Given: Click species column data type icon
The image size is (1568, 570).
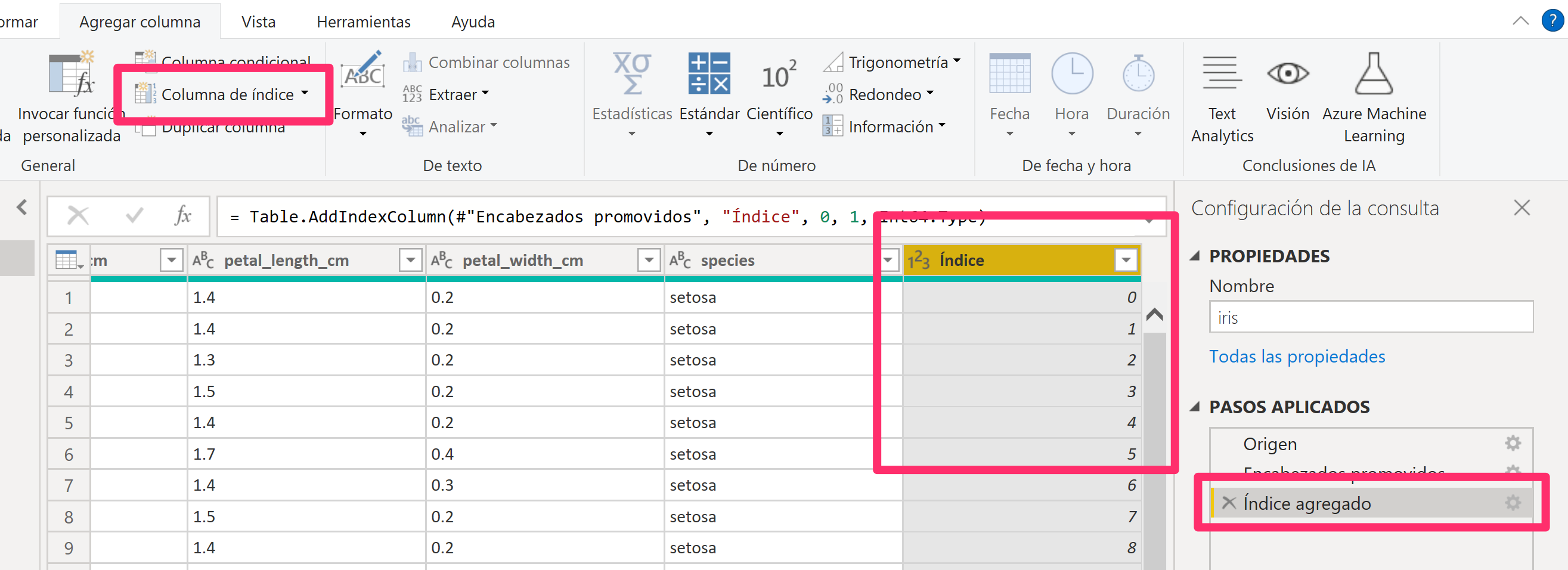Looking at the screenshot, I should coord(680,261).
